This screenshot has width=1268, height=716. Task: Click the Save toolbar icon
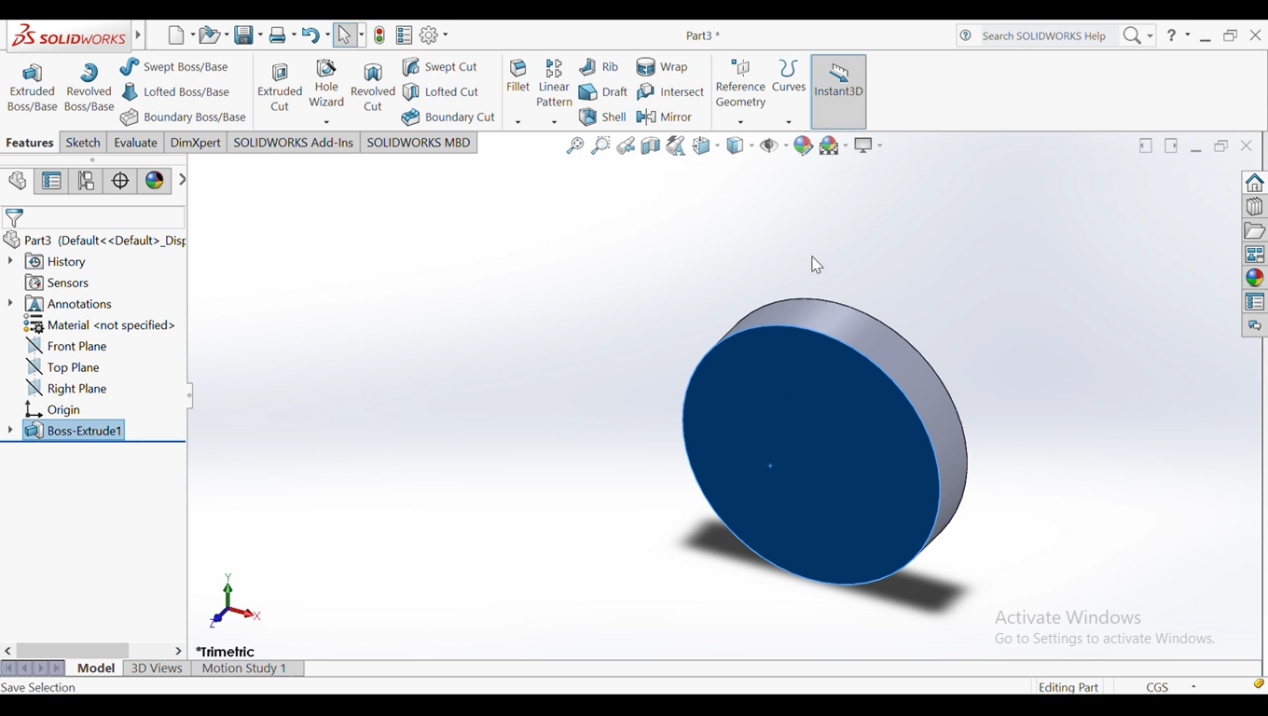tap(244, 36)
